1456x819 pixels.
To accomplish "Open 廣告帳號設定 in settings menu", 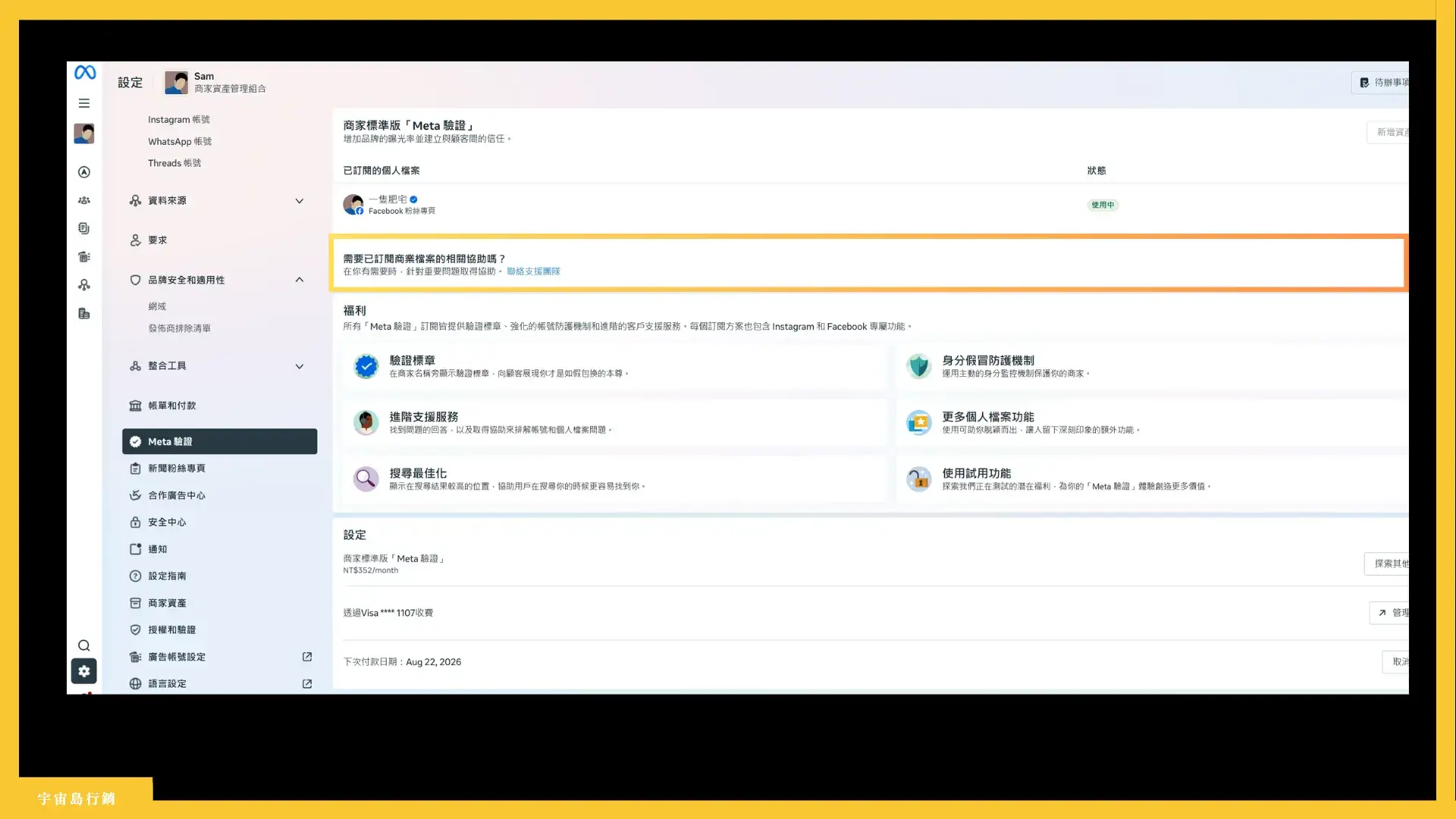I will (x=177, y=657).
